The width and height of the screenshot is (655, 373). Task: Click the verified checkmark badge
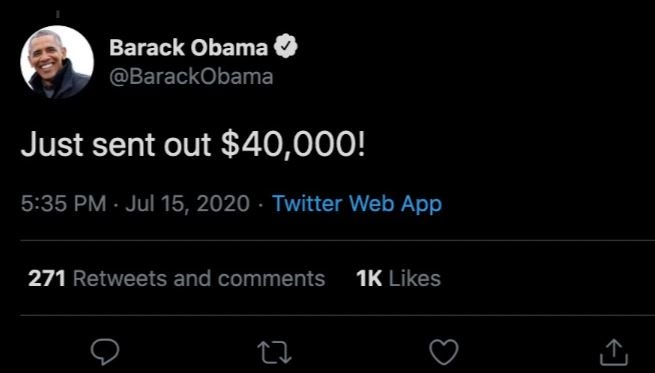click(x=286, y=46)
